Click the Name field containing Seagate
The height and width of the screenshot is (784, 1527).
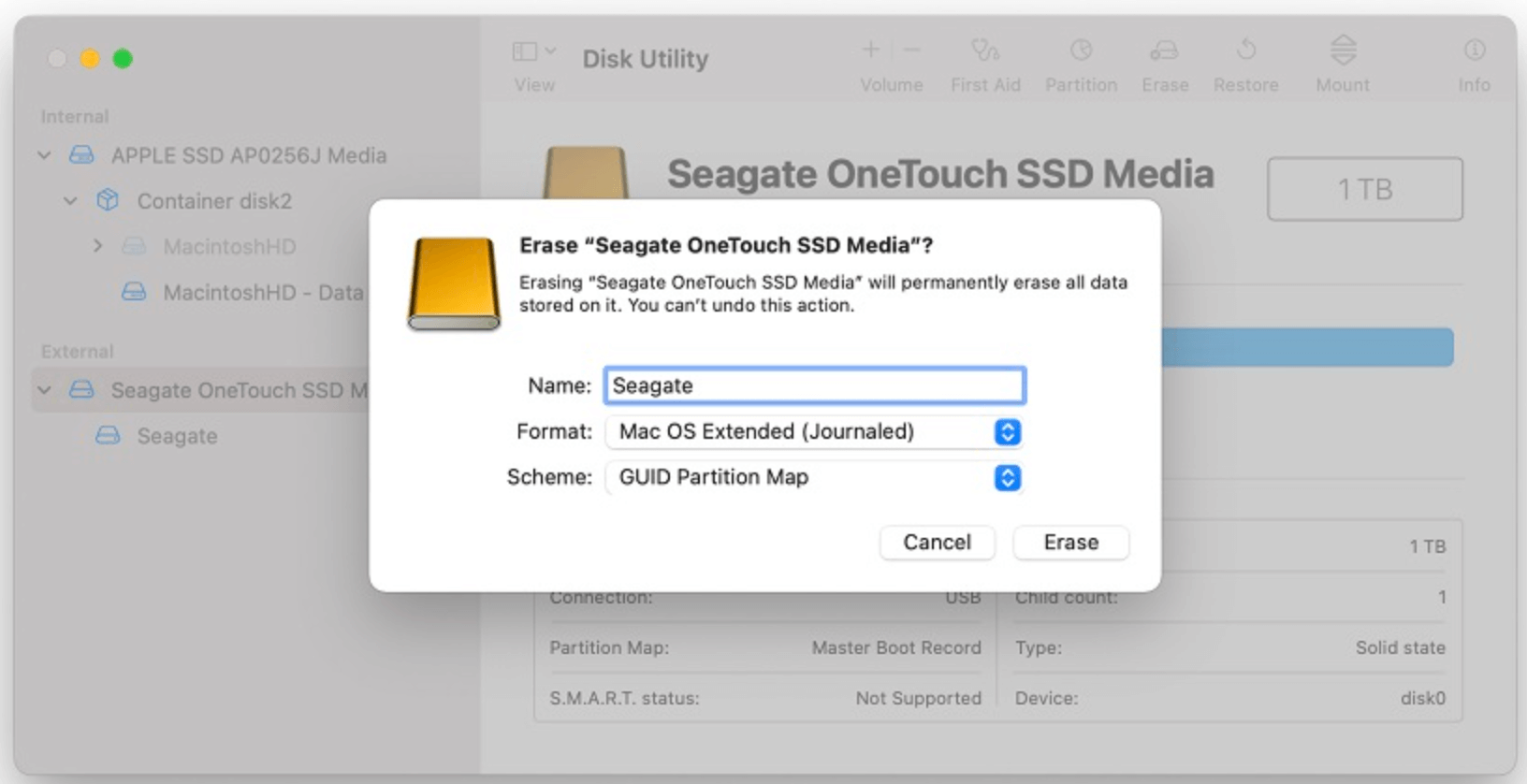coord(815,385)
